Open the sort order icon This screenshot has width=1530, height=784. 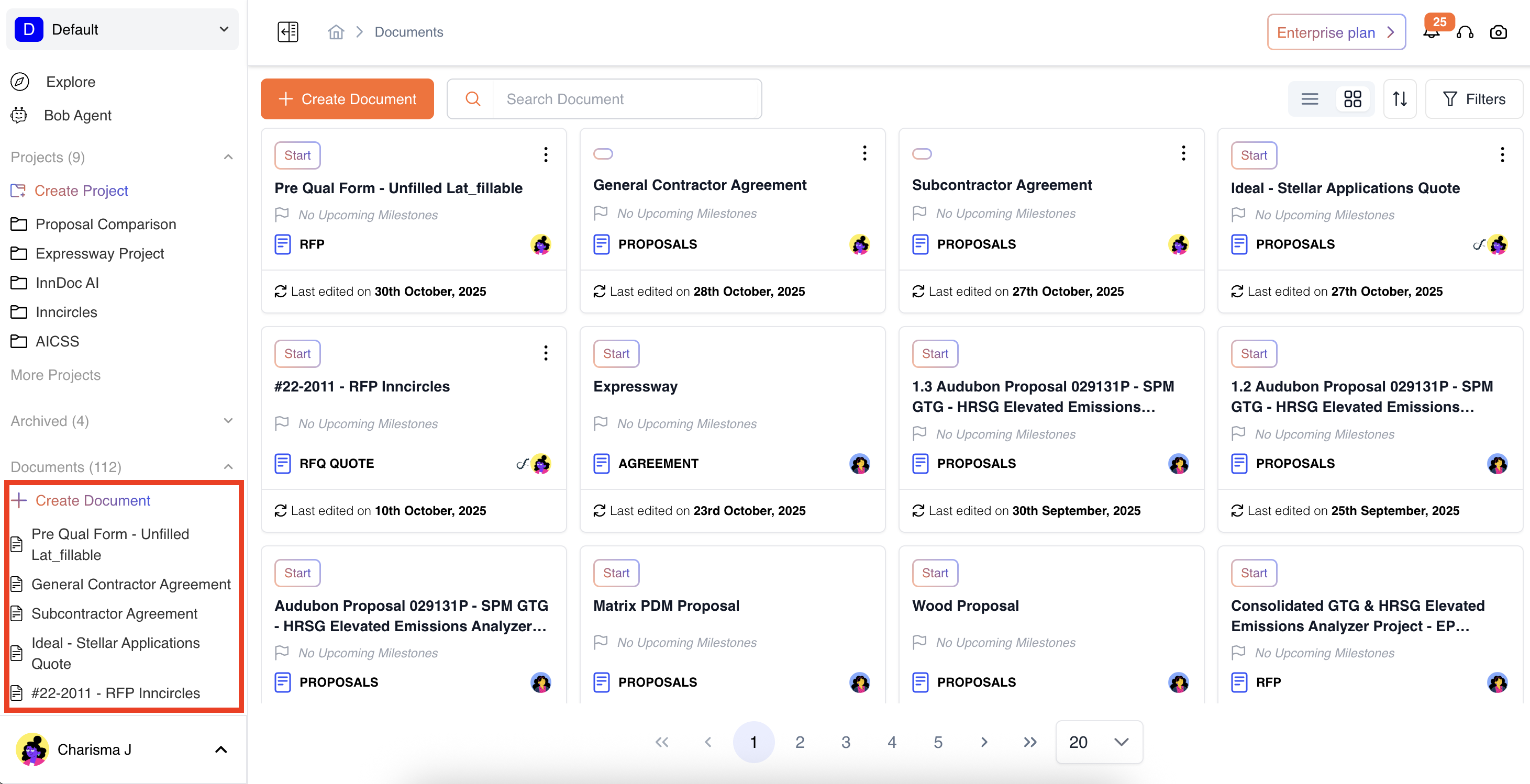pyautogui.click(x=1399, y=99)
